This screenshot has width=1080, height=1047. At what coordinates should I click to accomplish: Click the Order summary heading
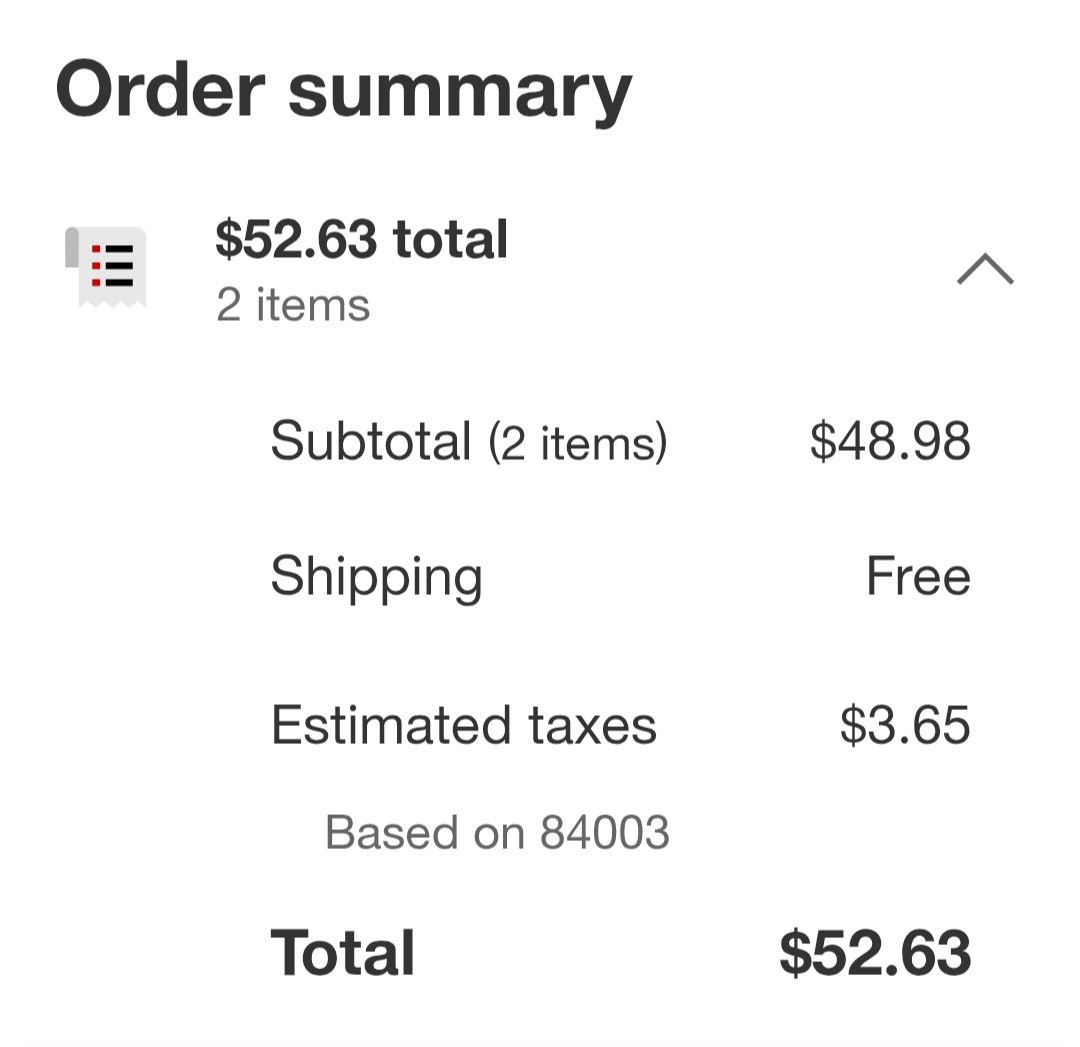point(343,89)
